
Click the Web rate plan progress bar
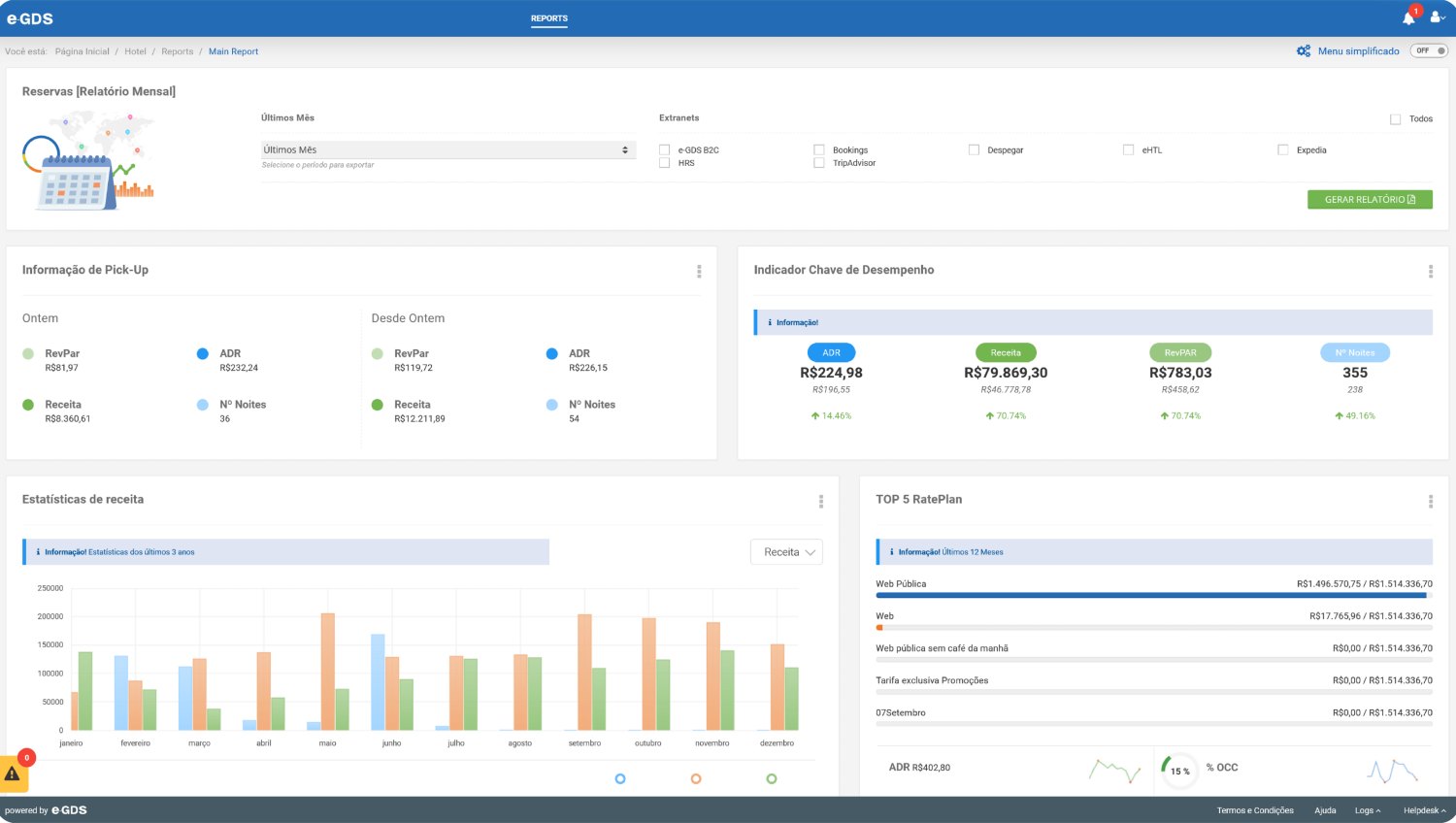(x=1154, y=628)
